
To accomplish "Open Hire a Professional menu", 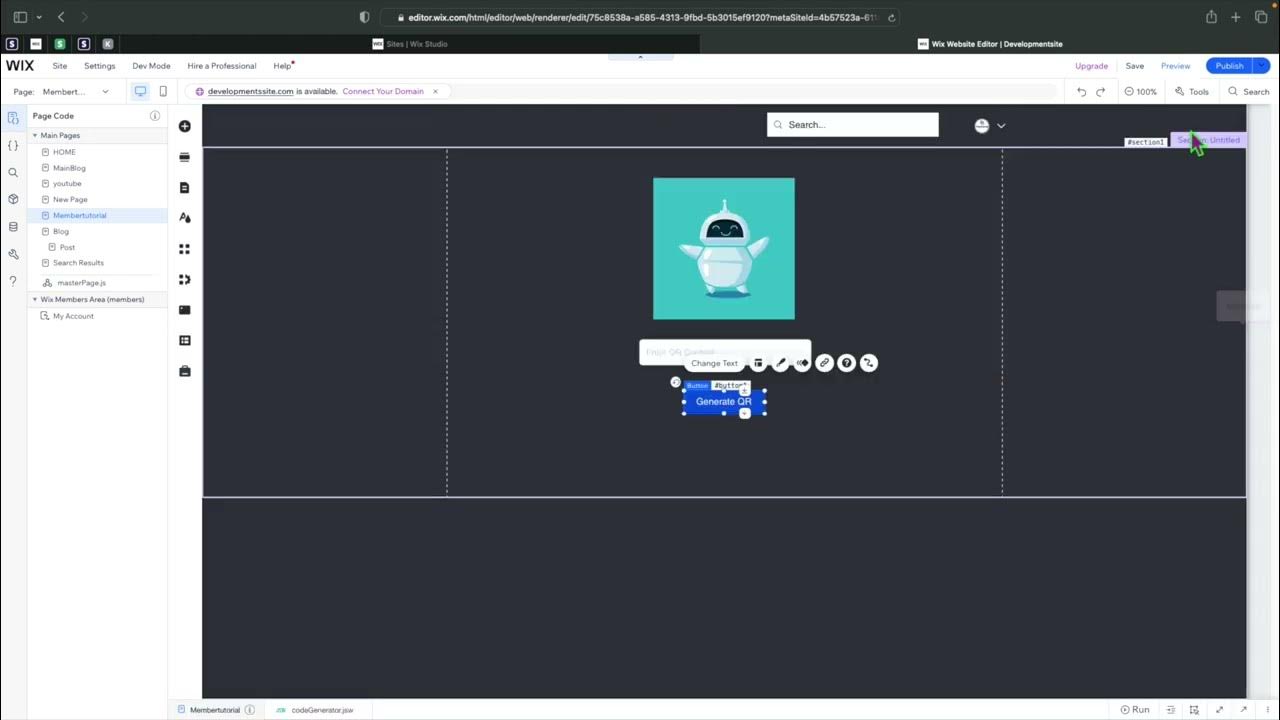I will click(222, 66).
